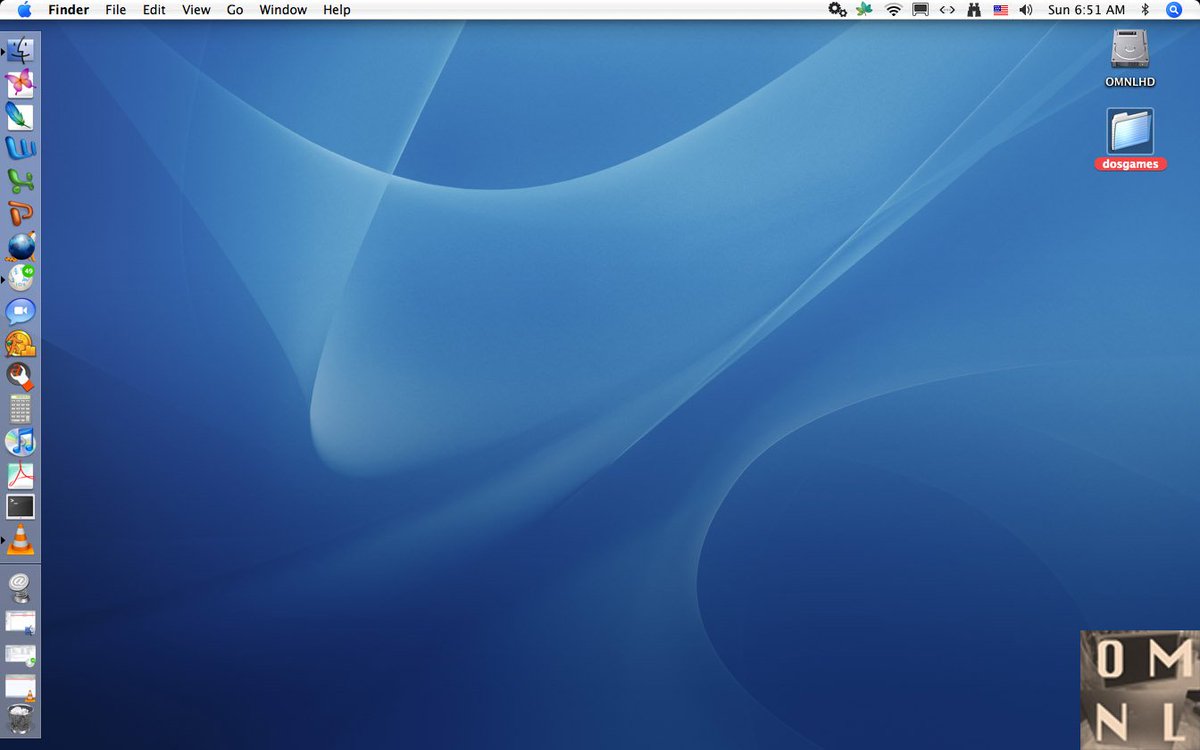Start iChat from the Dock
Viewport: 1200px width, 750px height.
[x=21, y=311]
